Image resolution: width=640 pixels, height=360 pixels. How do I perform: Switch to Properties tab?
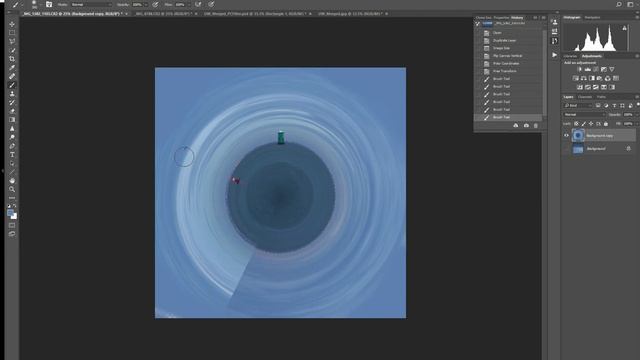click(501, 18)
